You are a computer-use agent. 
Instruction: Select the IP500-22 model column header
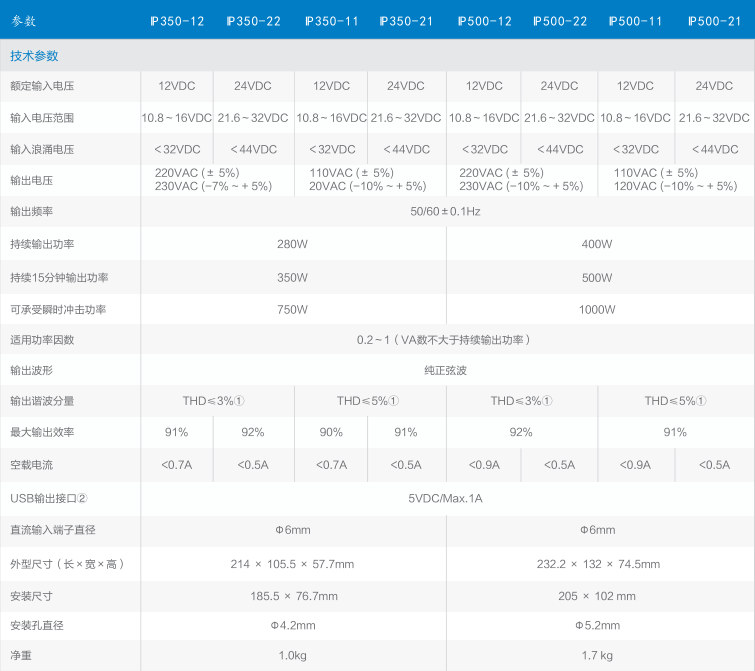pos(560,20)
